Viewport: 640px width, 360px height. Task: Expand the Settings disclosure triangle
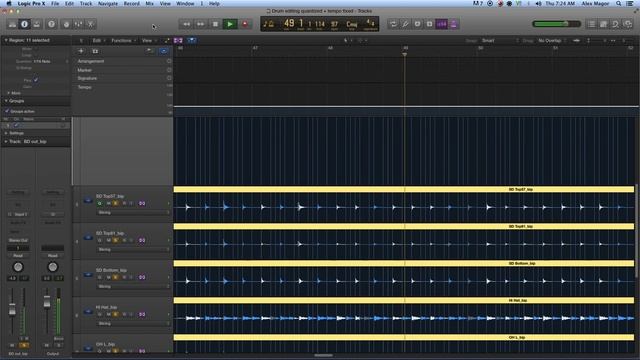[6, 133]
